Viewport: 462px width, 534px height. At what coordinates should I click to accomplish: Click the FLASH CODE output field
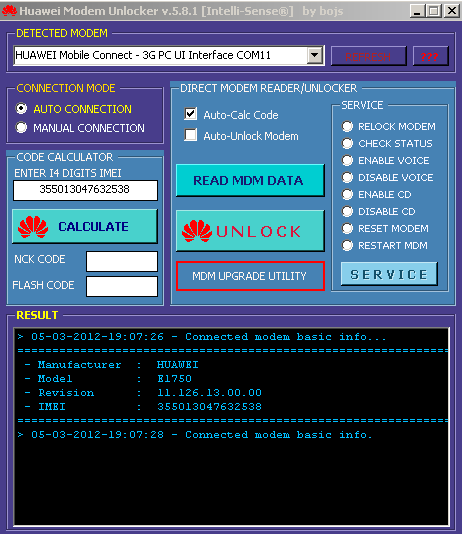(122, 286)
